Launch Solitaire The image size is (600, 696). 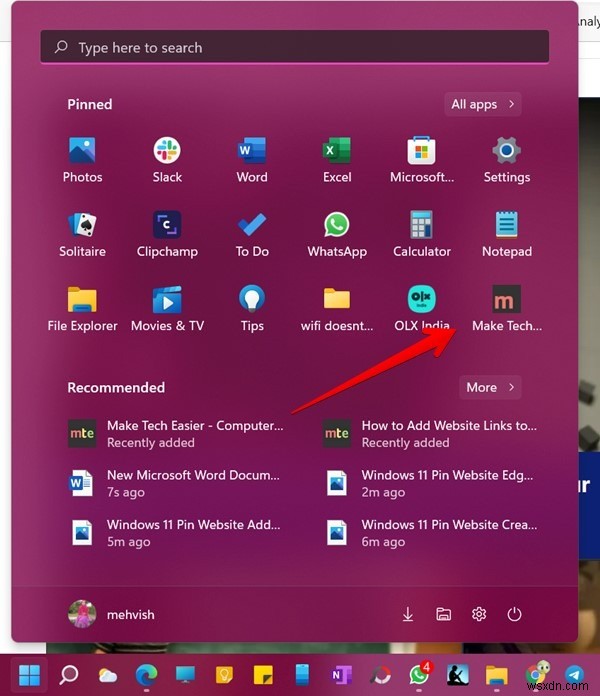click(x=82, y=234)
